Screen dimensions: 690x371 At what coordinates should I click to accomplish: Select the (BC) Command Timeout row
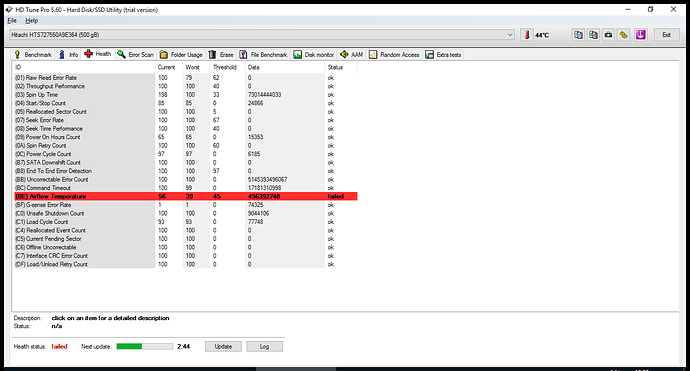click(185, 188)
